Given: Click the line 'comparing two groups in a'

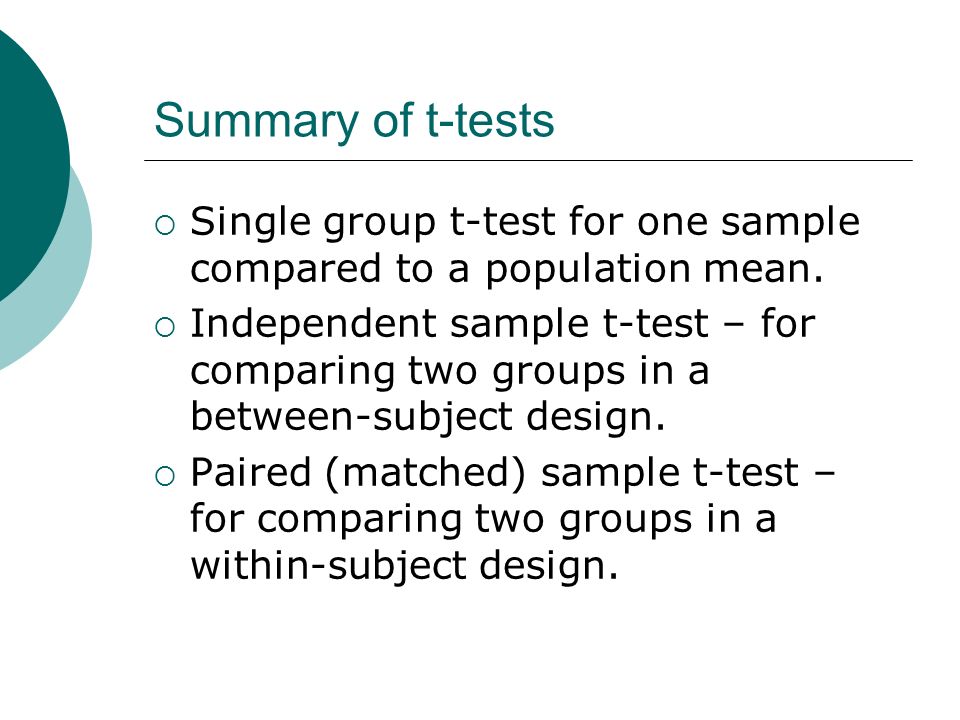Looking at the screenshot, I should 449,373.
